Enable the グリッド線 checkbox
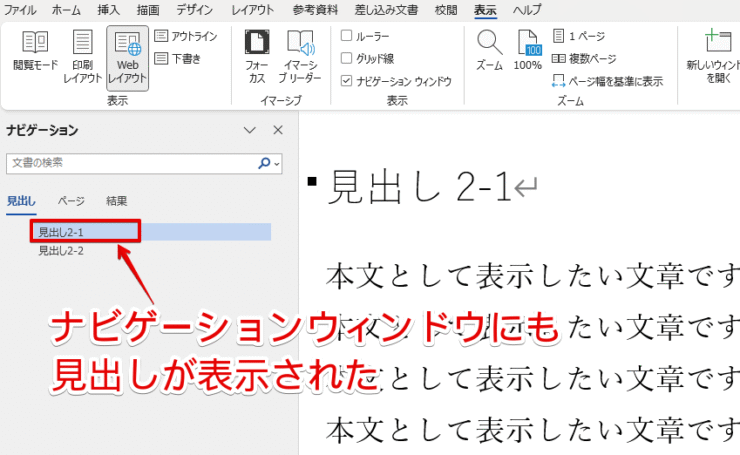 tap(346, 58)
